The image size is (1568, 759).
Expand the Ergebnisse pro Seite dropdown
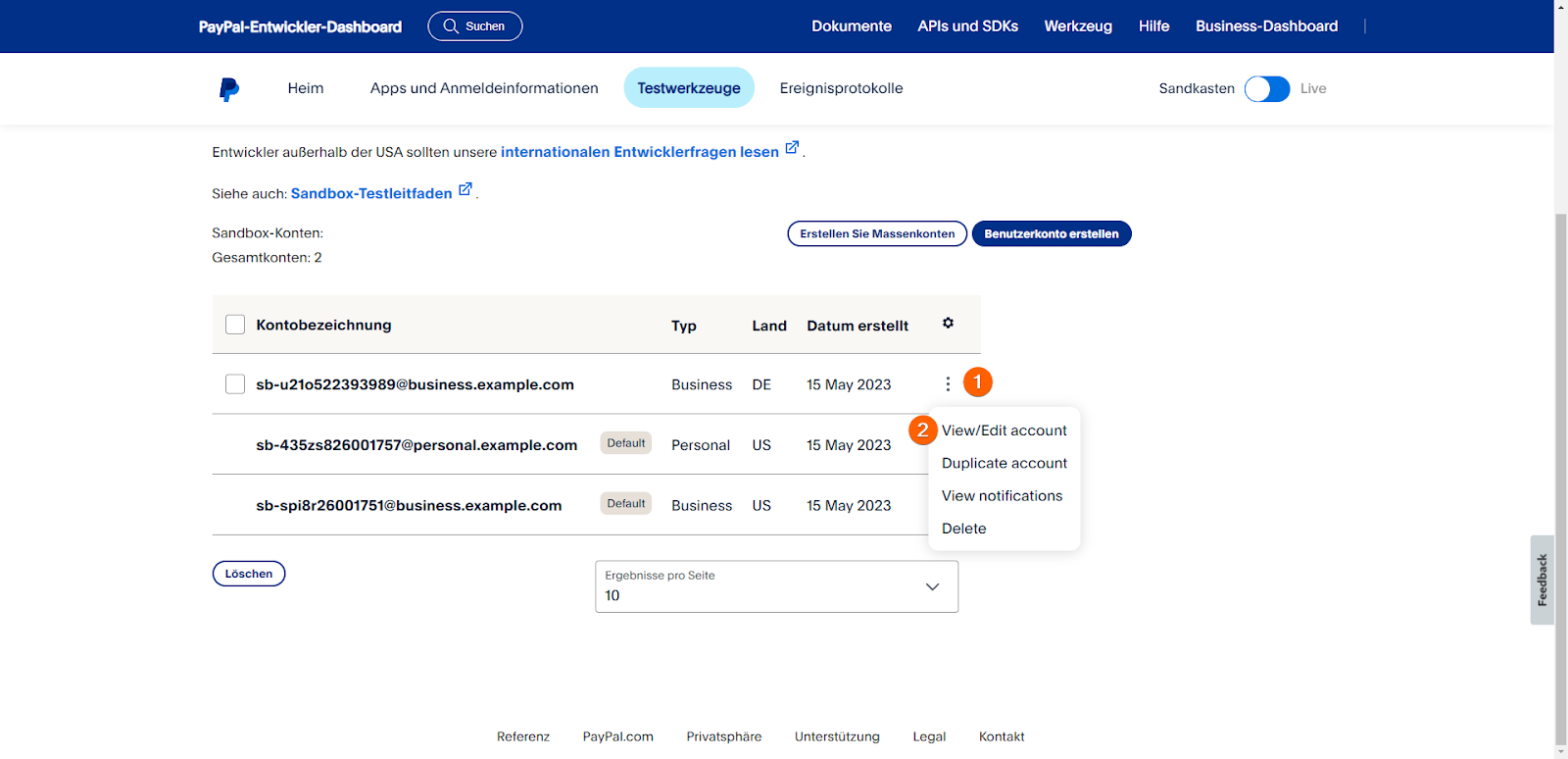(x=776, y=586)
